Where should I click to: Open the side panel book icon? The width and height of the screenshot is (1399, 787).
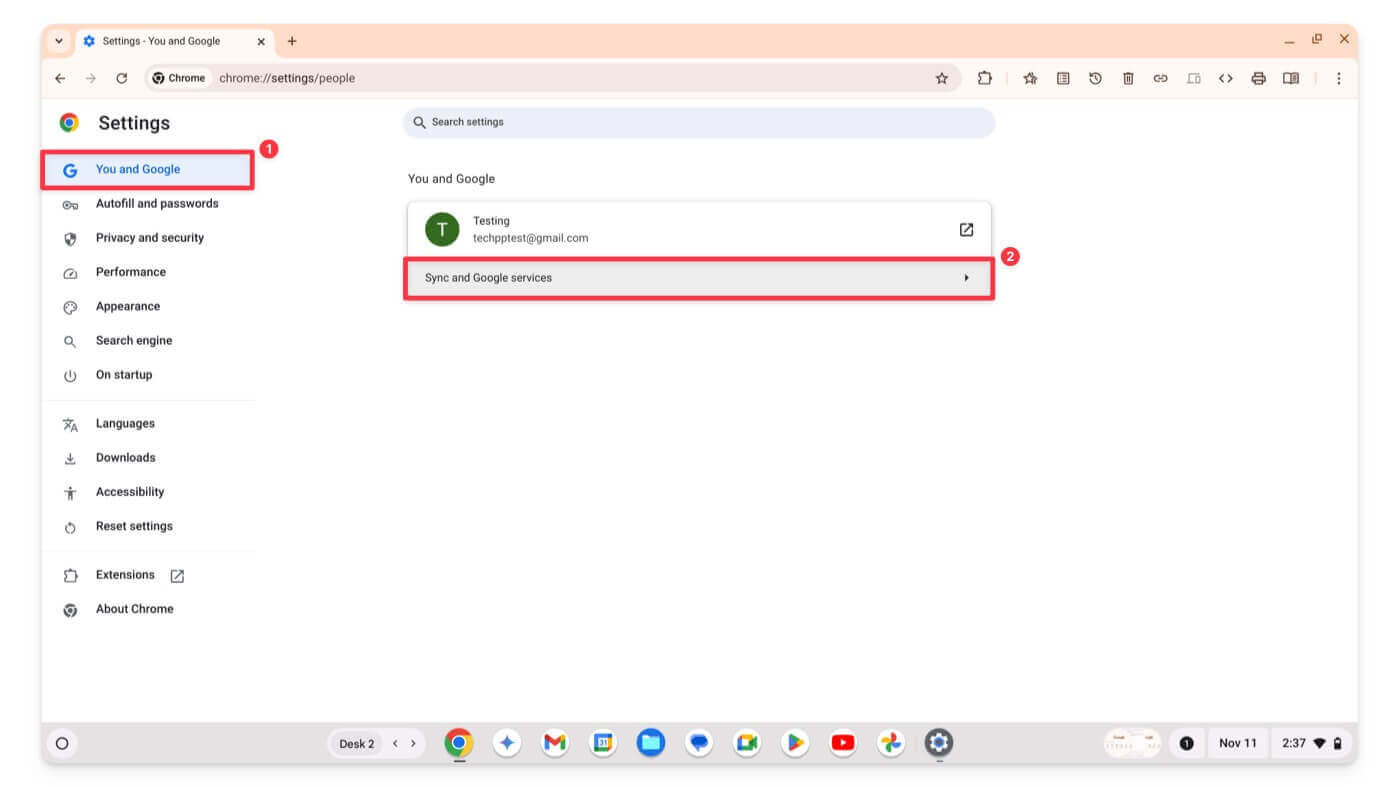tap(1291, 78)
